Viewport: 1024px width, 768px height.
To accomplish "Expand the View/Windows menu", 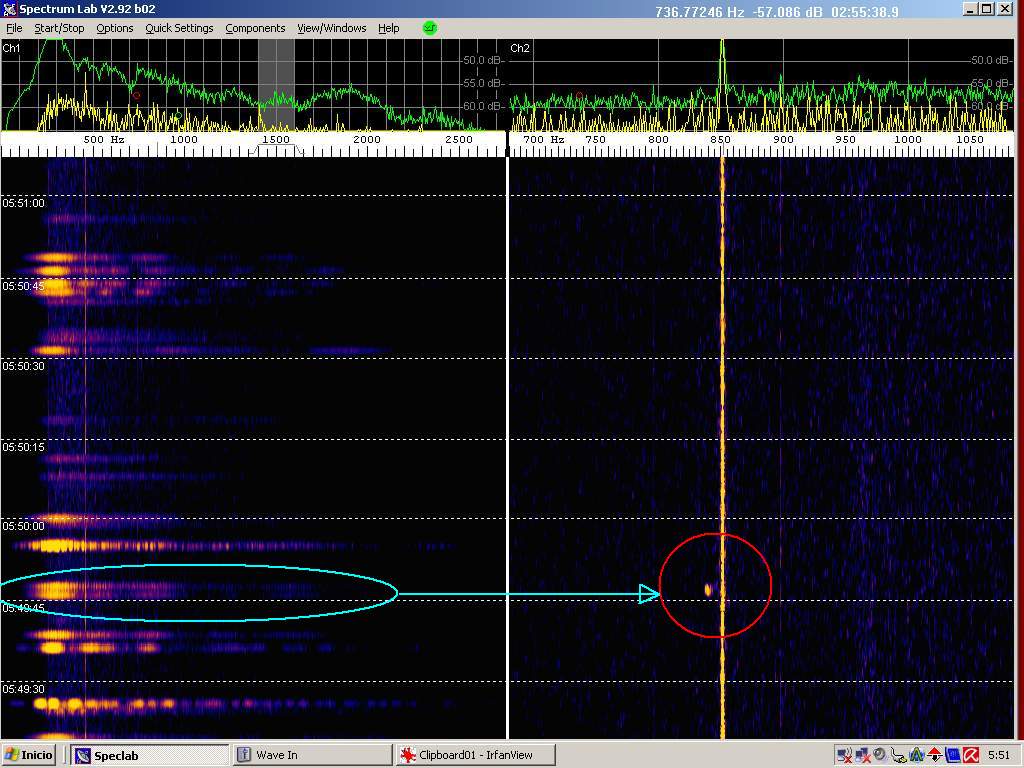I will [x=331, y=28].
